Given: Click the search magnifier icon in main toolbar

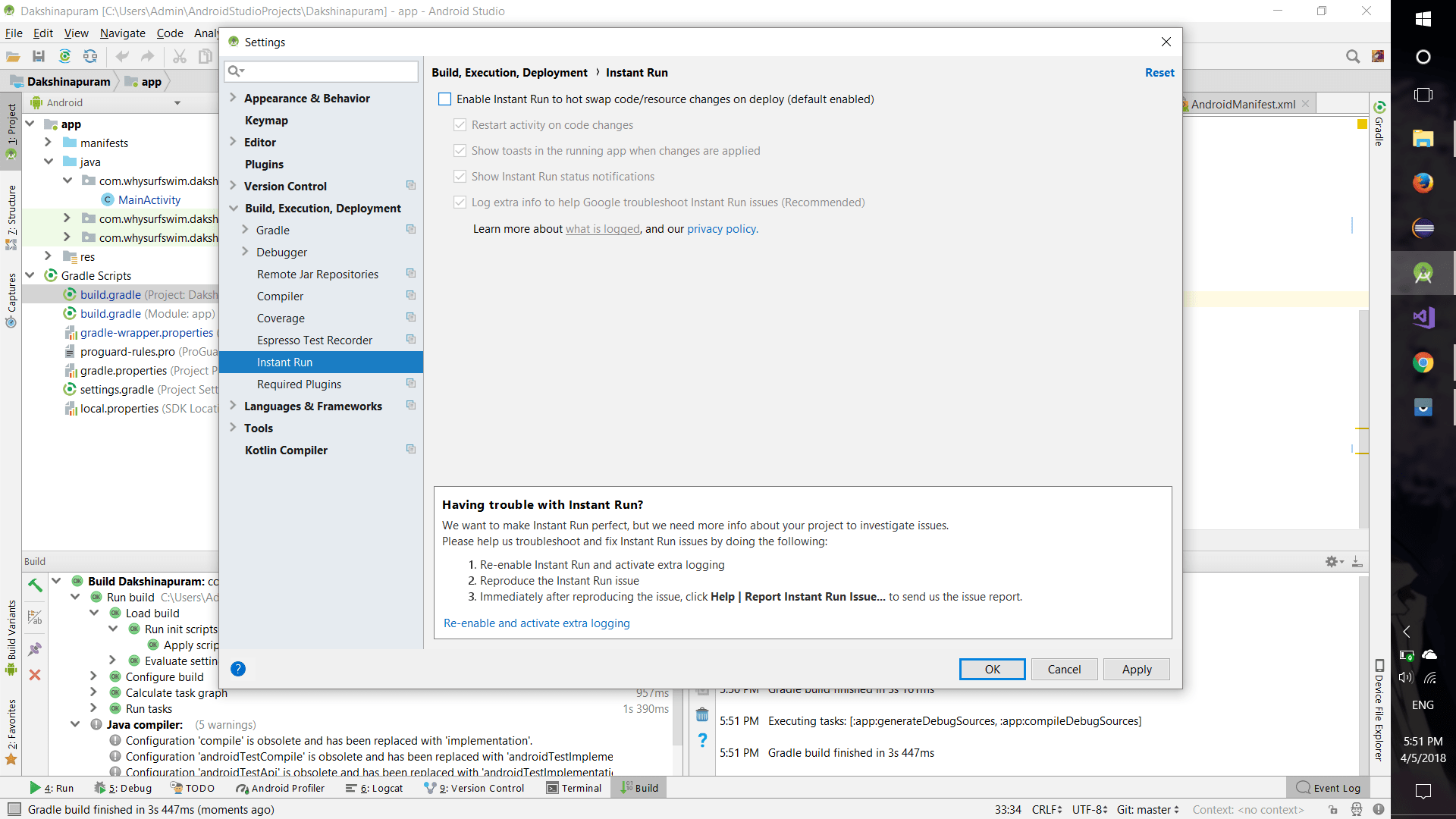Looking at the screenshot, I should pyautogui.click(x=1352, y=56).
